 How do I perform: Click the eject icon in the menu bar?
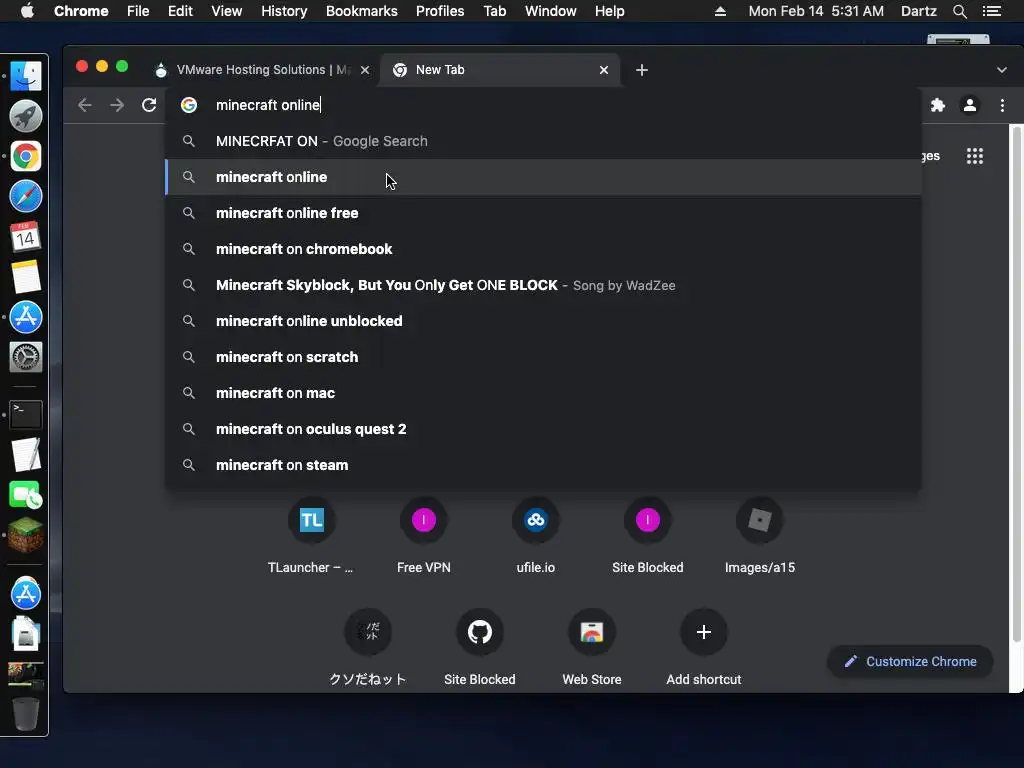(x=720, y=11)
